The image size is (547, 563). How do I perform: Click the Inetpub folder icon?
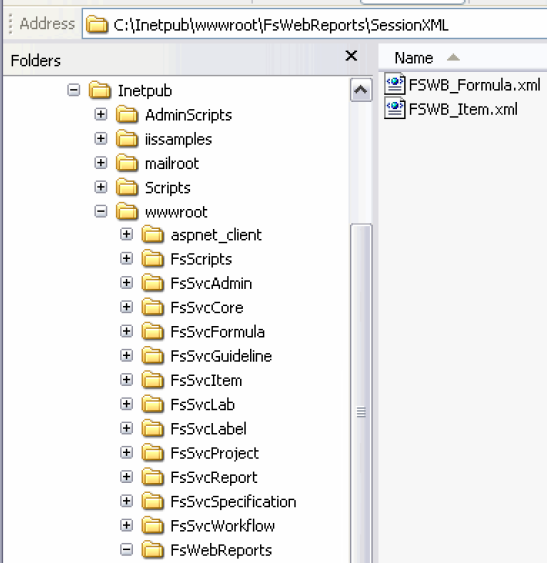(99, 90)
